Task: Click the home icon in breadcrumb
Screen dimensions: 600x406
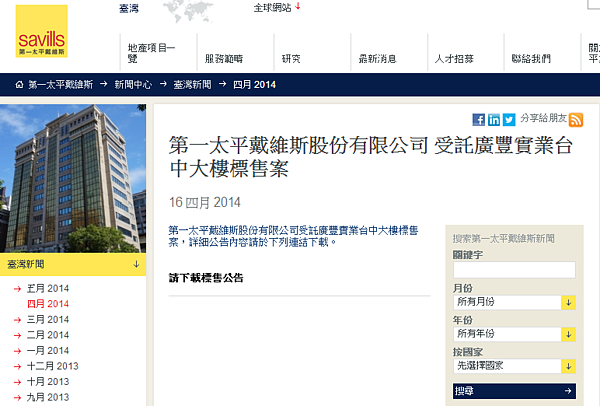Action: (x=19, y=85)
